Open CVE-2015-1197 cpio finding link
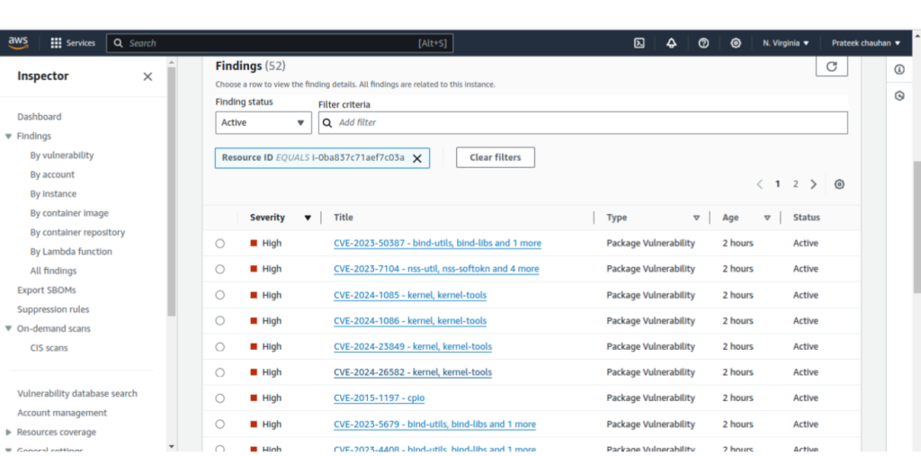921x456 pixels. 379,398
